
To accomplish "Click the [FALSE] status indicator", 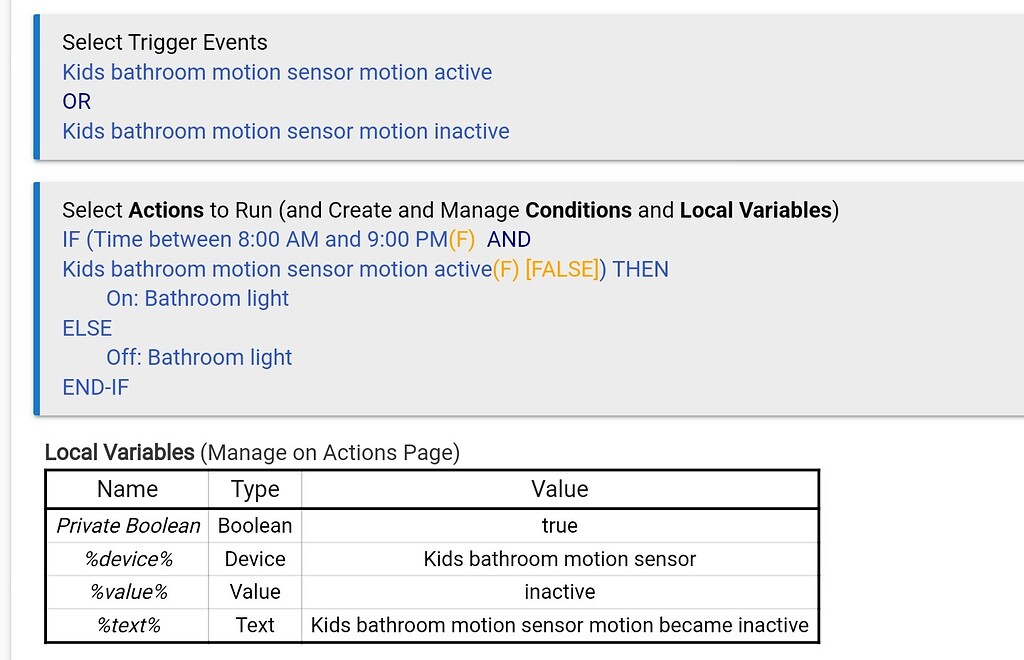I will (x=562, y=269).
